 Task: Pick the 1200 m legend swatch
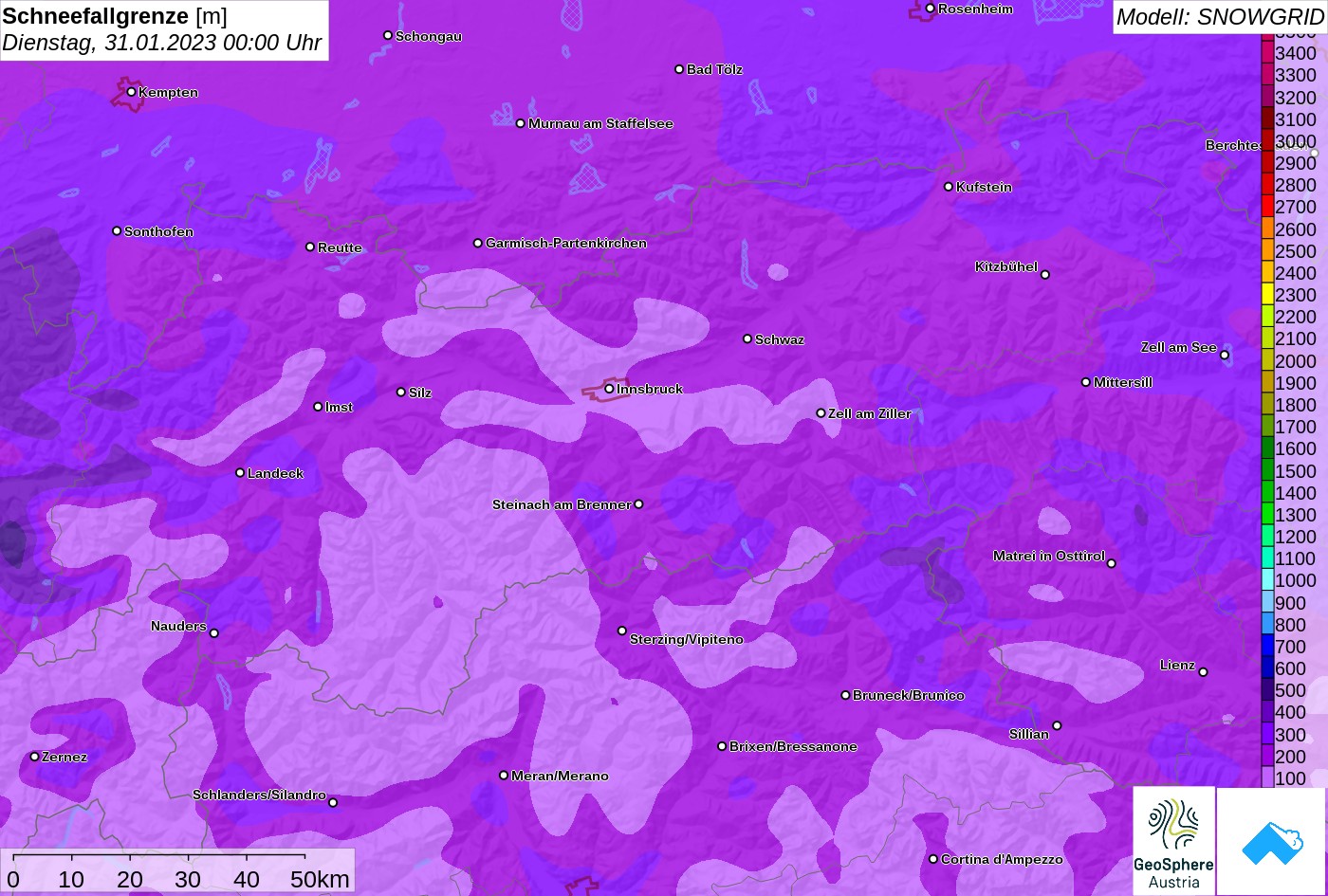pos(1267,536)
